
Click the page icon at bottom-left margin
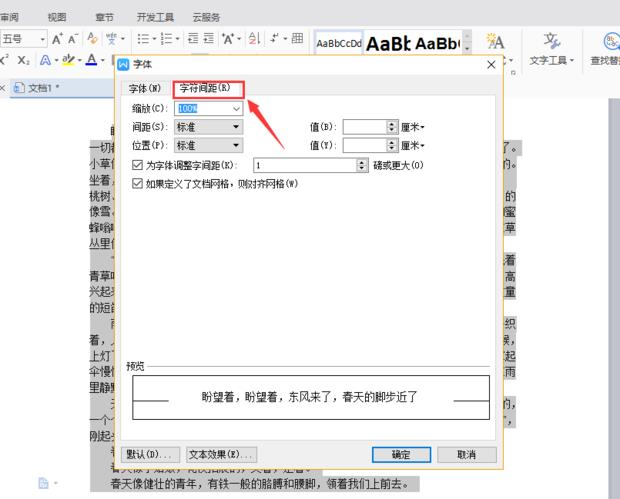tap(43, 483)
